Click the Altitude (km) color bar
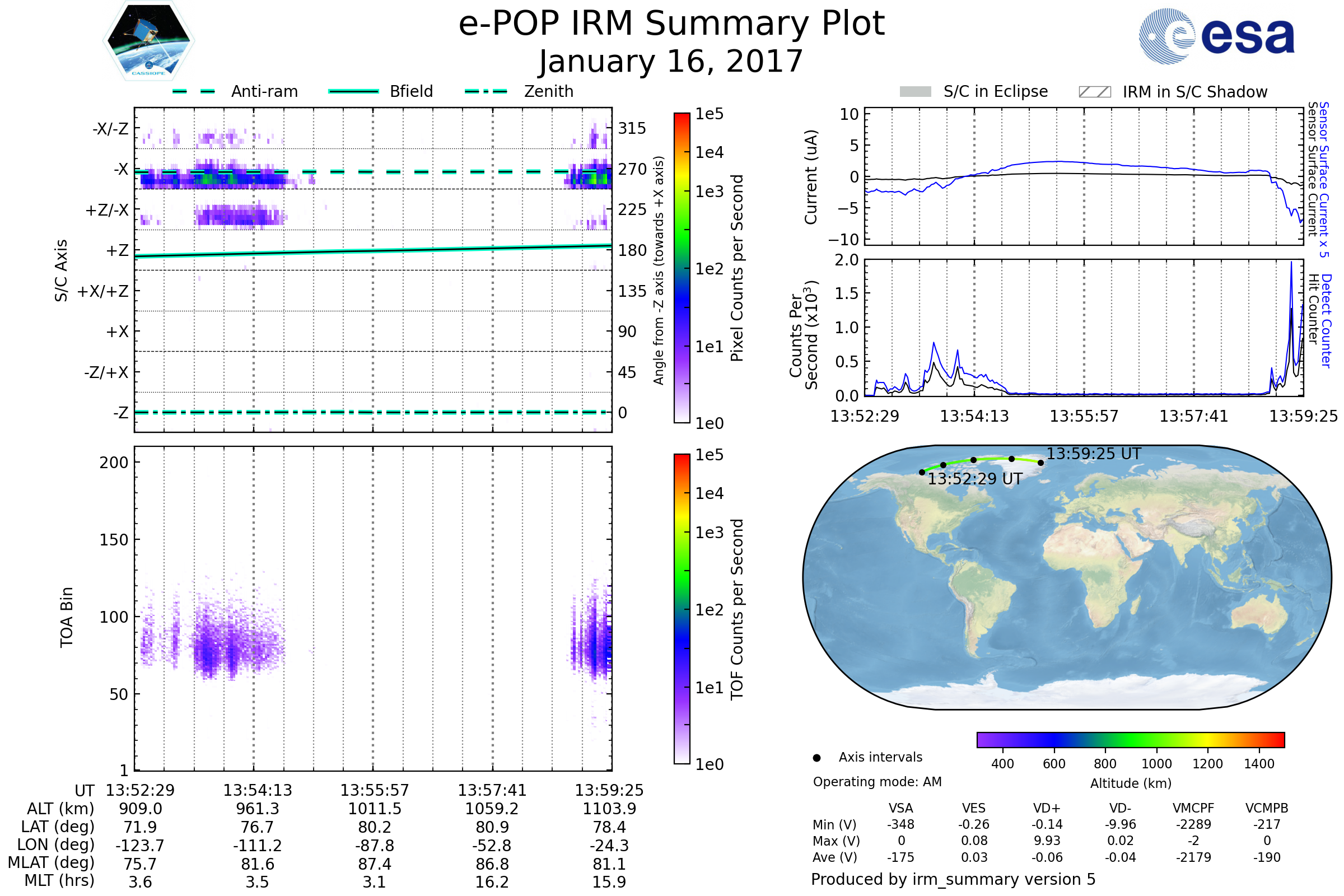Image resolution: width=1344 pixels, height=896 pixels. click(x=1130, y=740)
